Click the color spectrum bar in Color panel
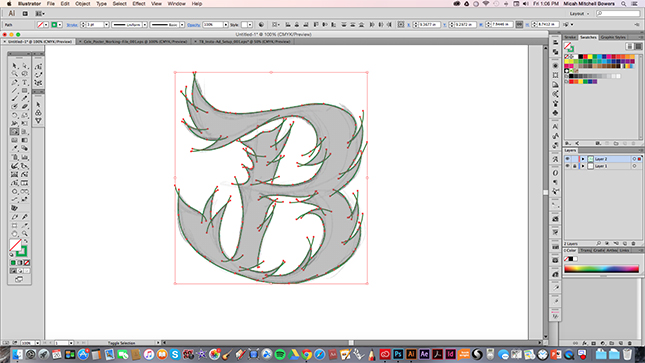The width and height of the screenshot is (645, 363). [x=601, y=269]
